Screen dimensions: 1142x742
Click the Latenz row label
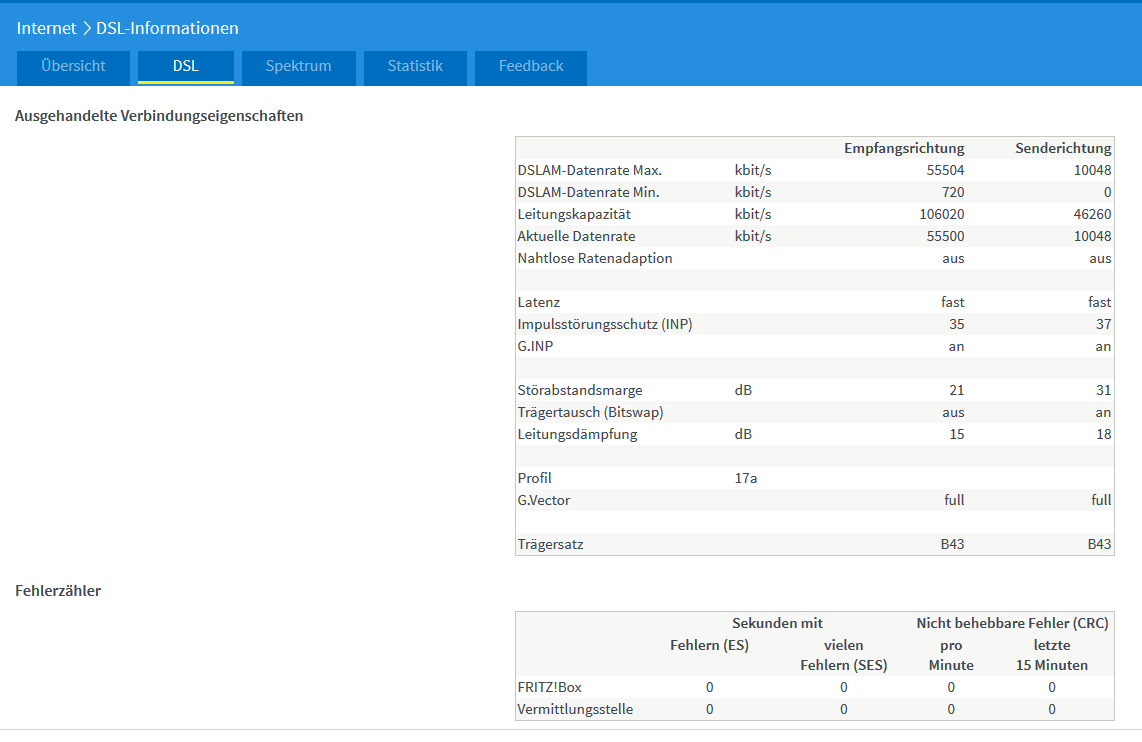539,302
